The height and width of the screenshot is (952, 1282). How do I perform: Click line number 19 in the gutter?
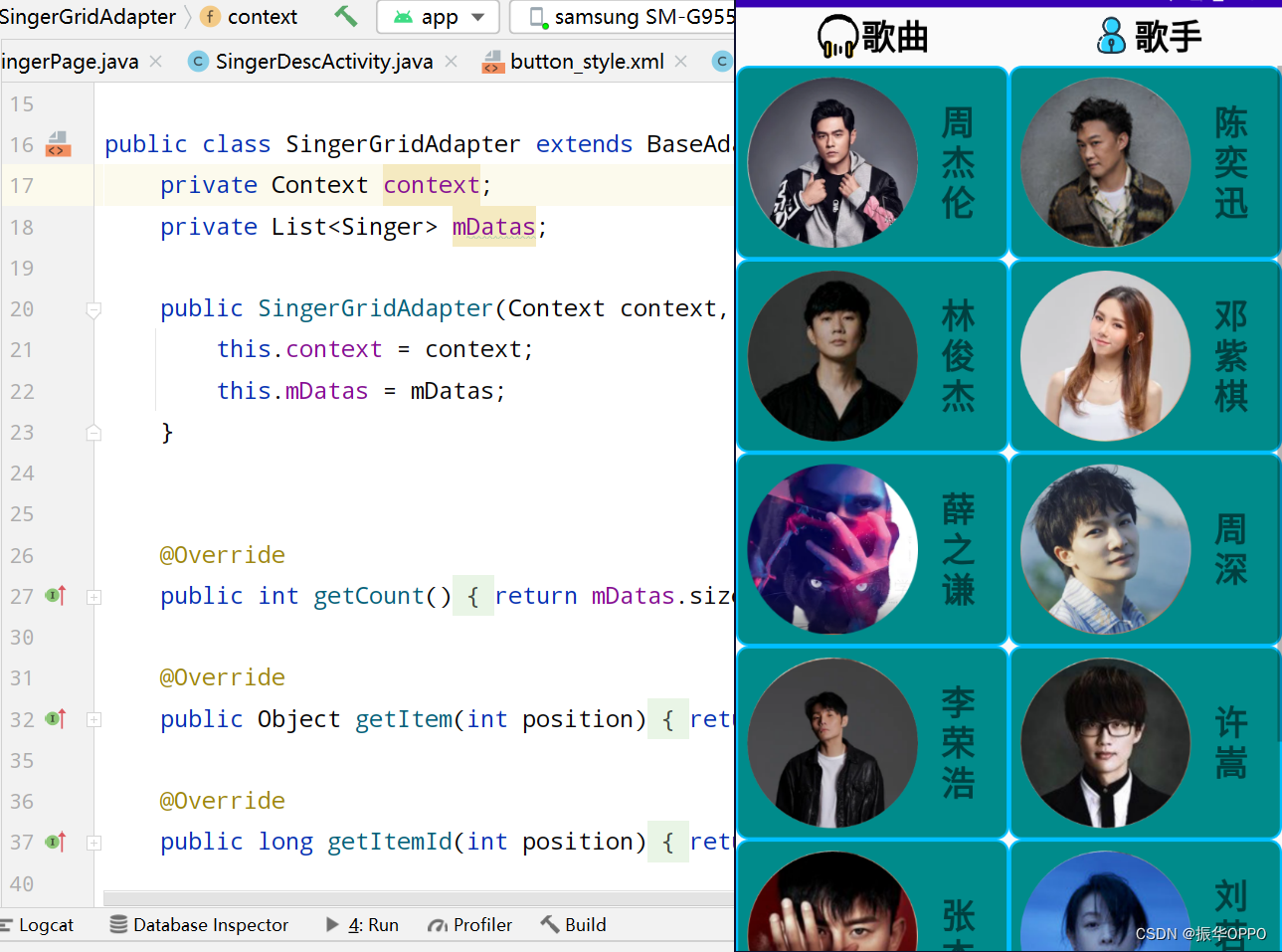pos(22,269)
